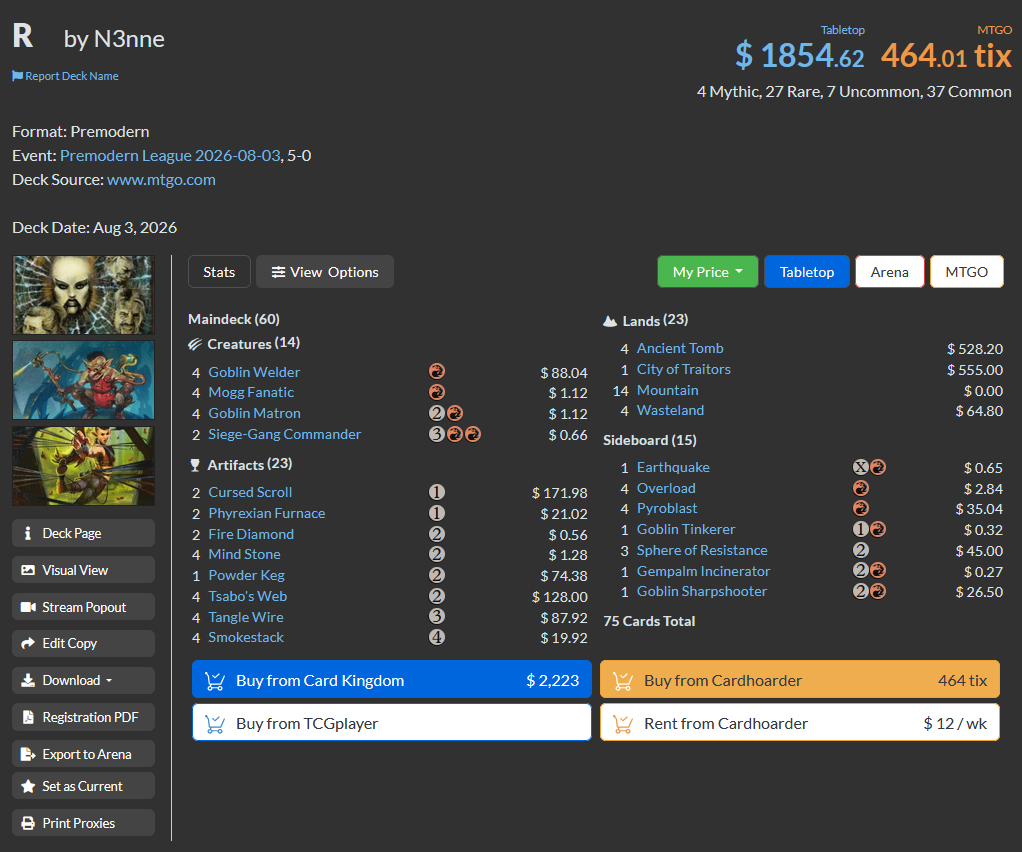Click the cart icon on Buy from Card Kingdom

click(x=215, y=681)
